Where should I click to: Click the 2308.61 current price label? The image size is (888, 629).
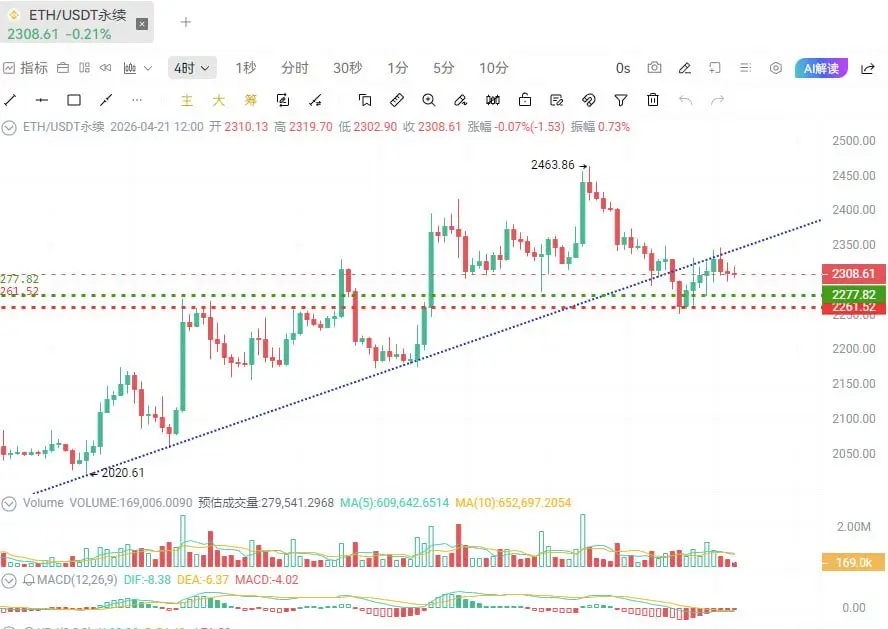click(x=853, y=274)
